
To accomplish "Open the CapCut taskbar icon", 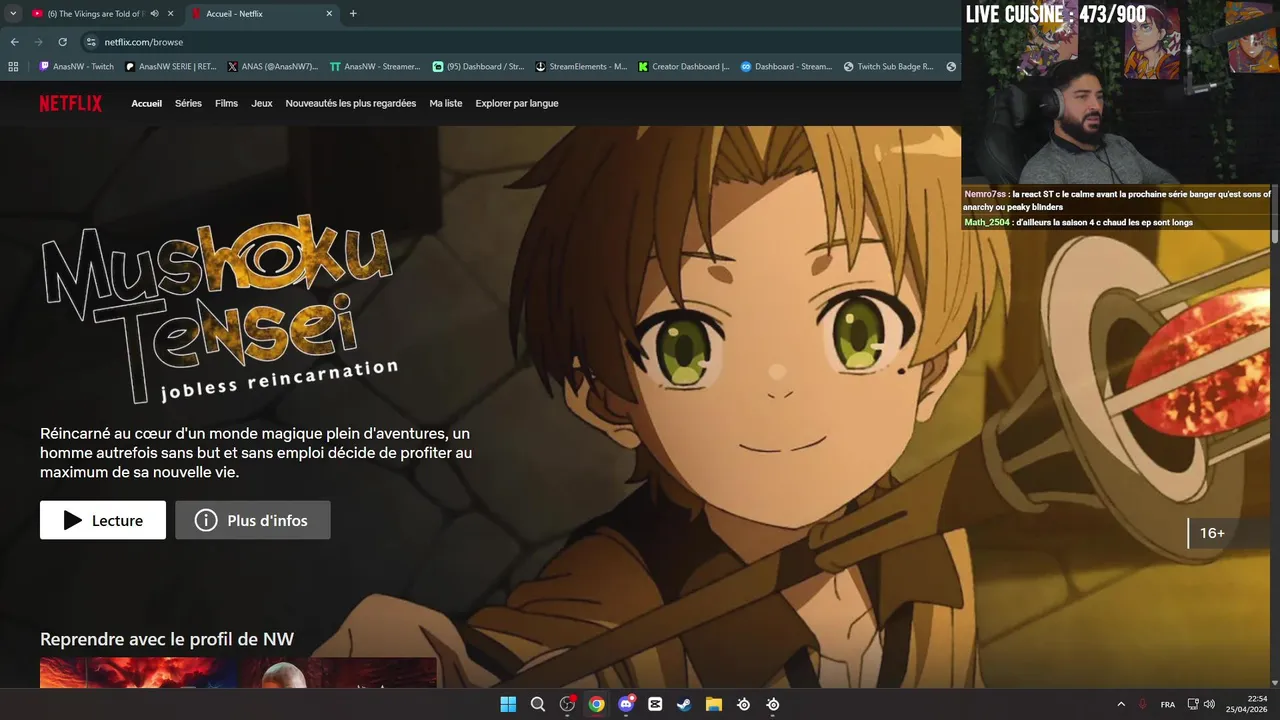I will pyautogui.click(x=655, y=704).
